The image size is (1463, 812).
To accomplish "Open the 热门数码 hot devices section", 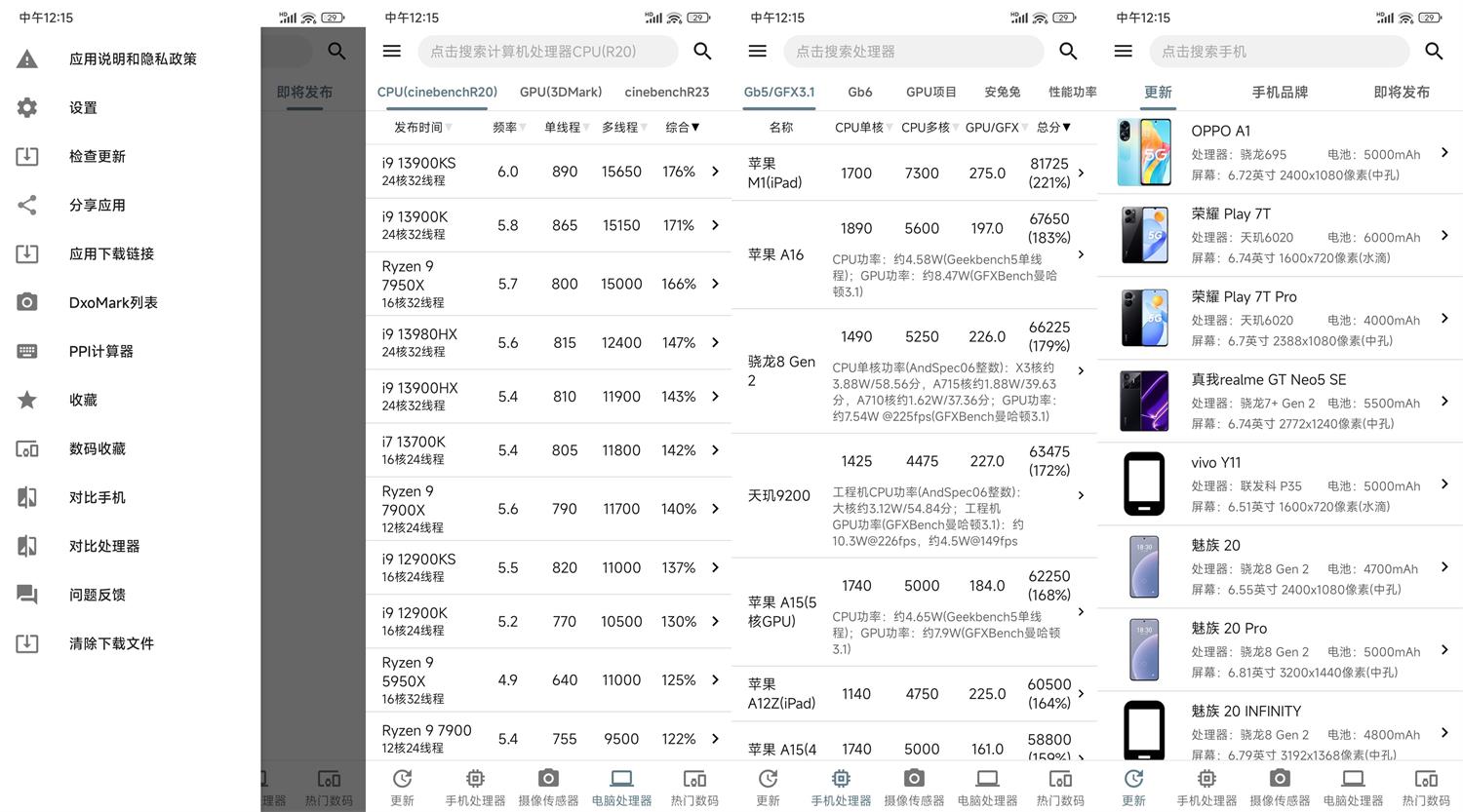I will 693,786.
